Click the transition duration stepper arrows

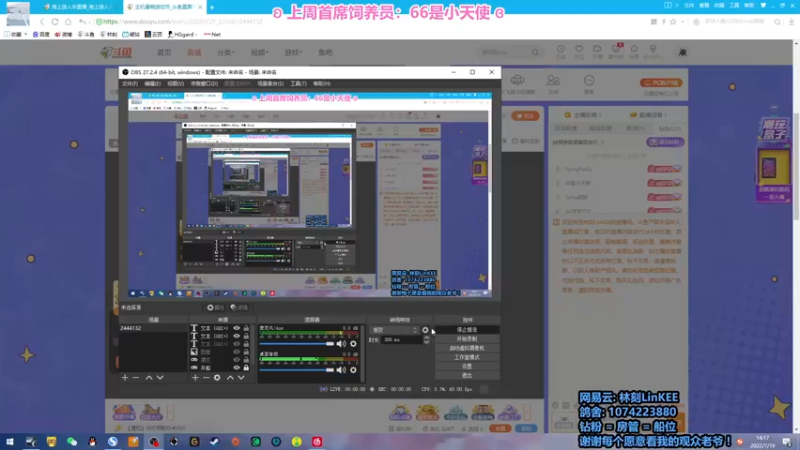427,340
